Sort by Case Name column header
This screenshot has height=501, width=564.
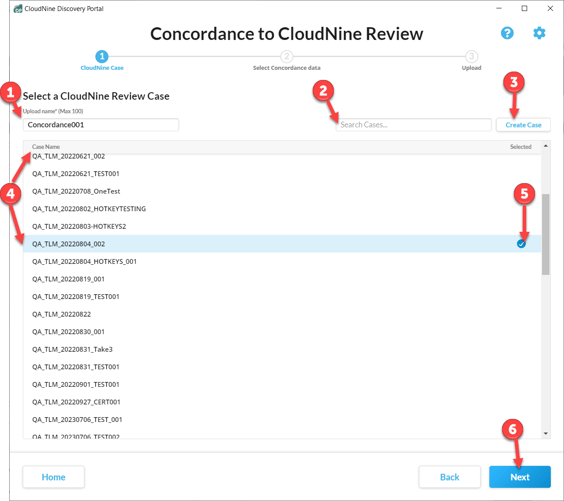(x=46, y=147)
